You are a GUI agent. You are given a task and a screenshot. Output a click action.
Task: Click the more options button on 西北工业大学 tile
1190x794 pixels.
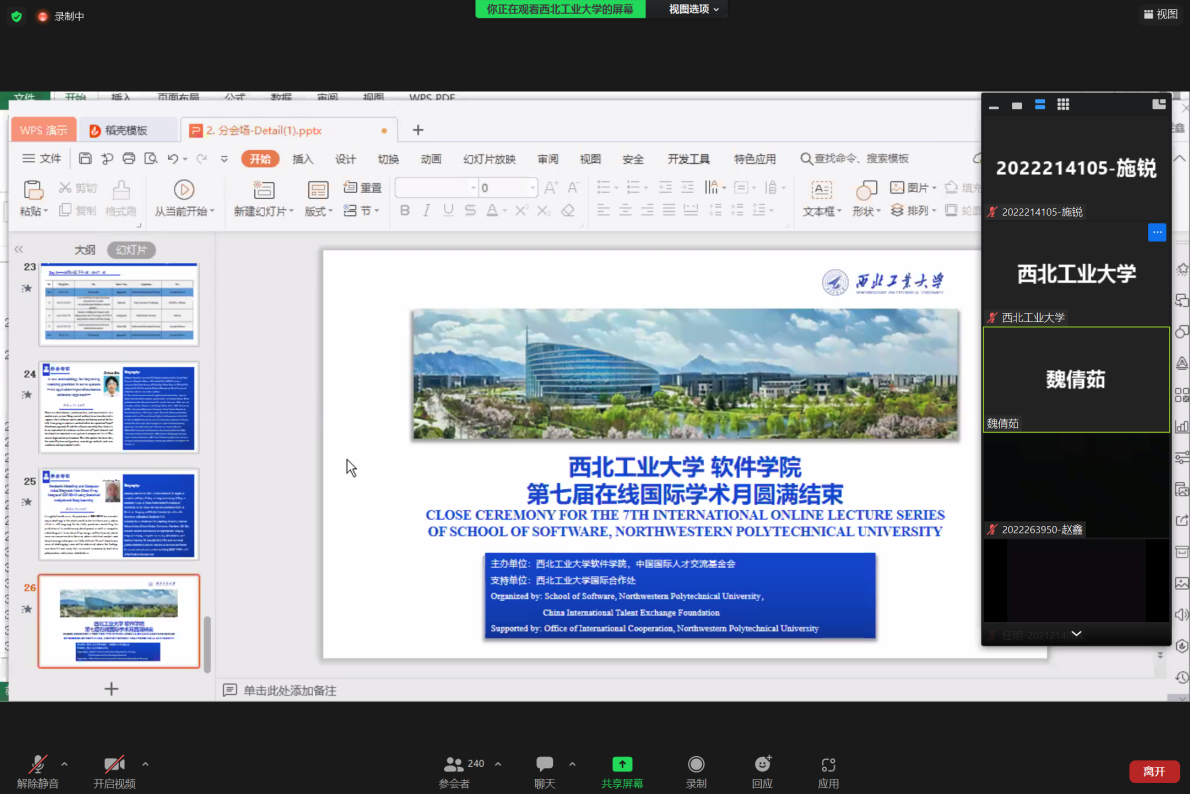tap(1157, 233)
